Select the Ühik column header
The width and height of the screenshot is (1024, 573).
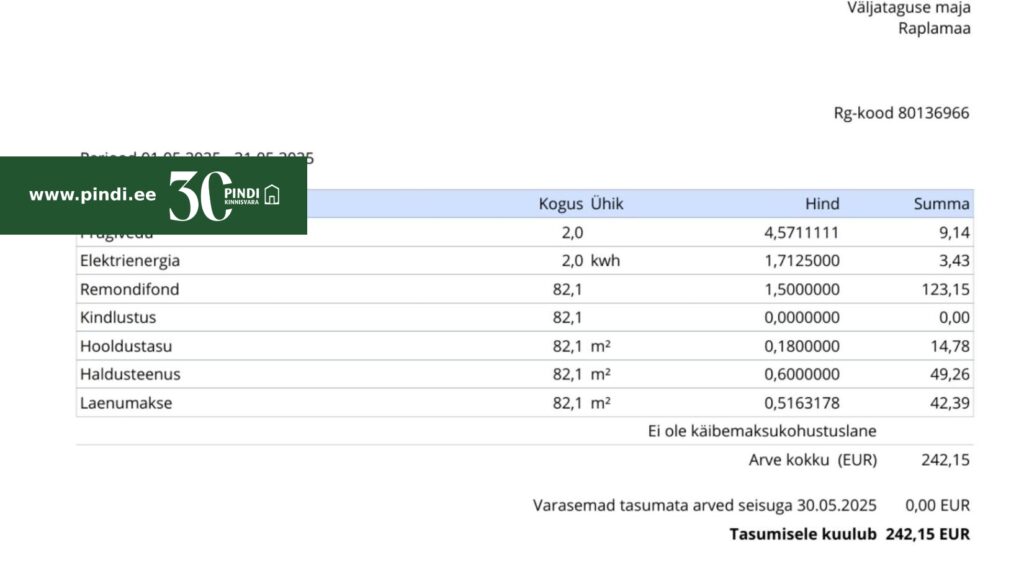(x=606, y=204)
